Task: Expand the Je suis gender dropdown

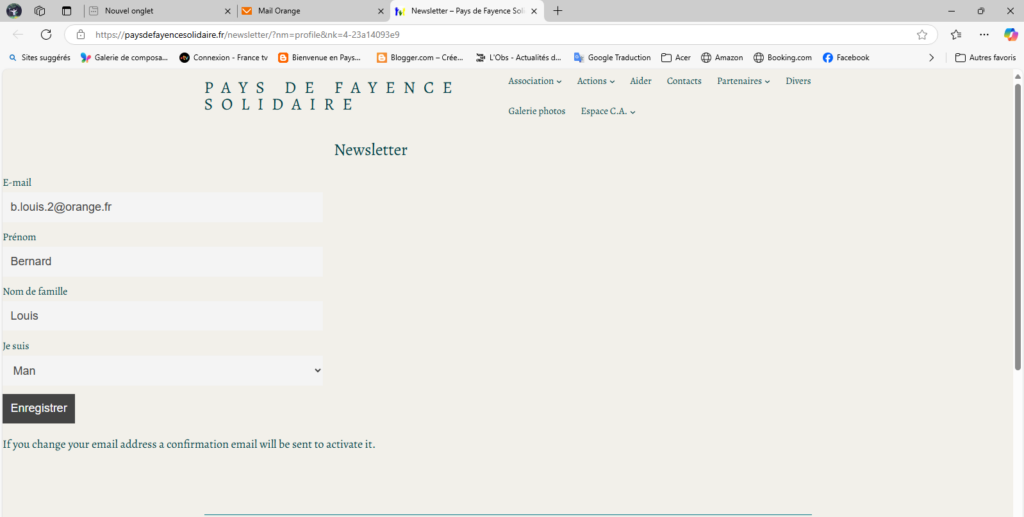Action: pos(162,370)
